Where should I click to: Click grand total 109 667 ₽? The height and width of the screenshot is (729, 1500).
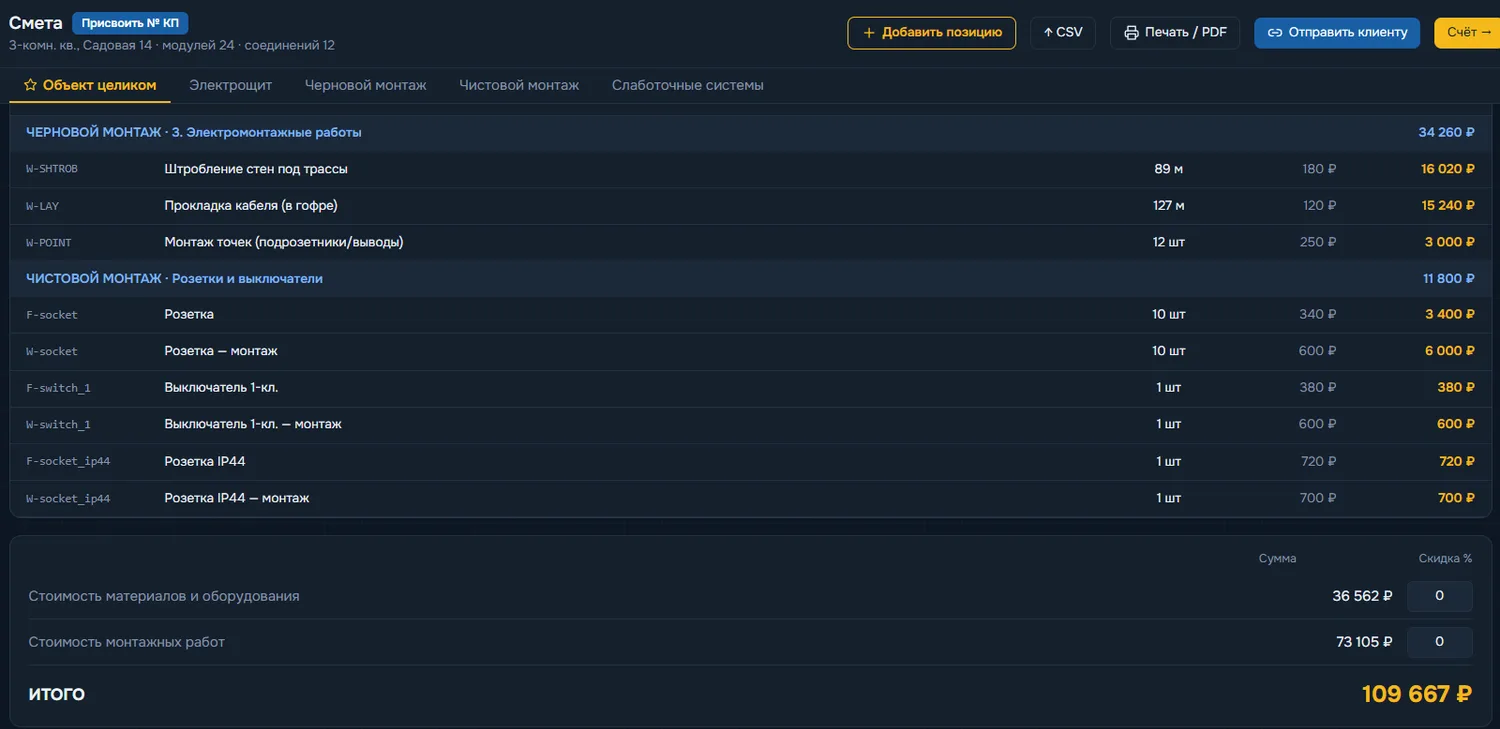[x=1417, y=693]
